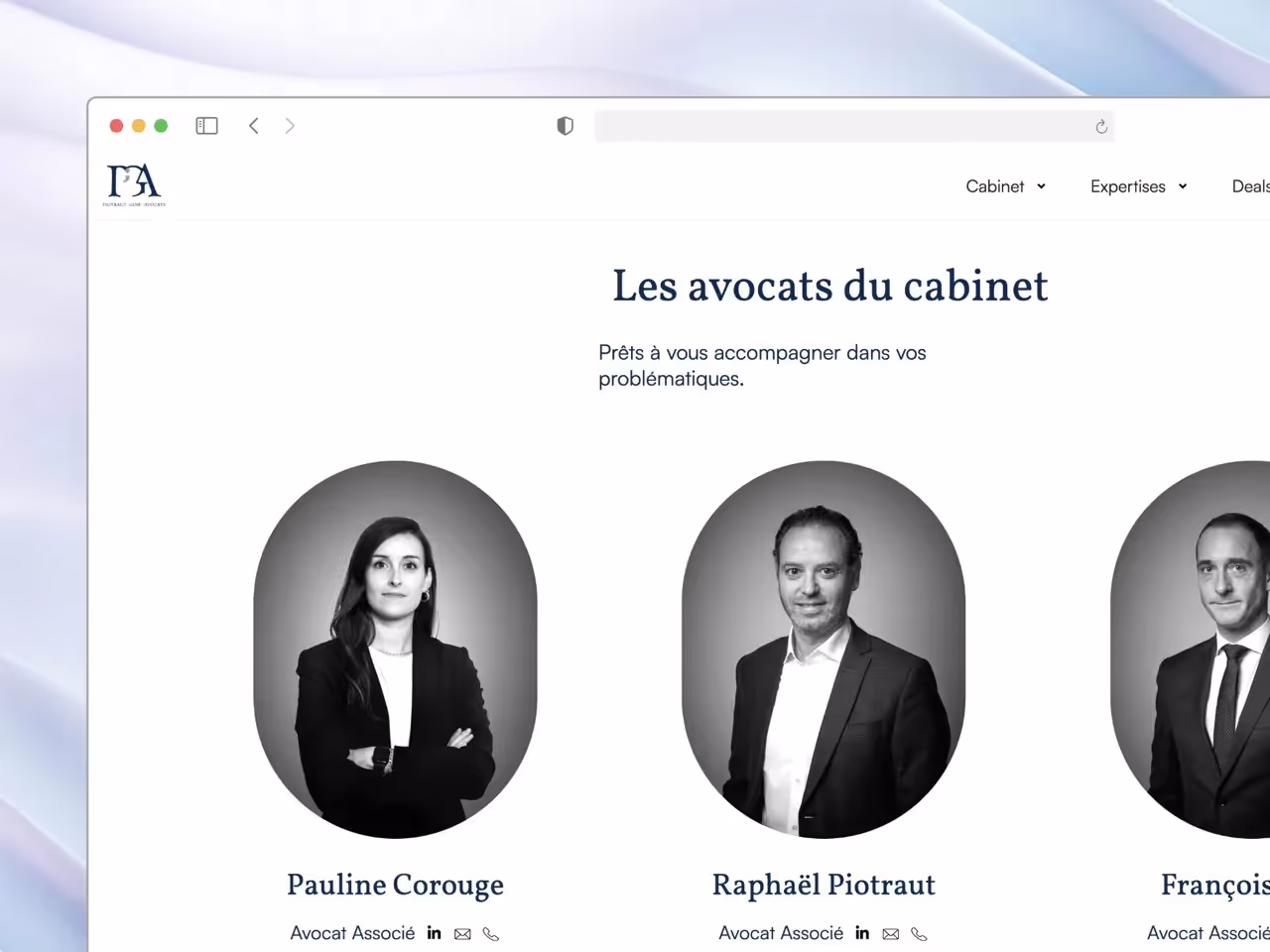Viewport: 1270px width, 952px height.
Task: Click Raphaël Piotraut's phone icon
Action: tap(919, 934)
